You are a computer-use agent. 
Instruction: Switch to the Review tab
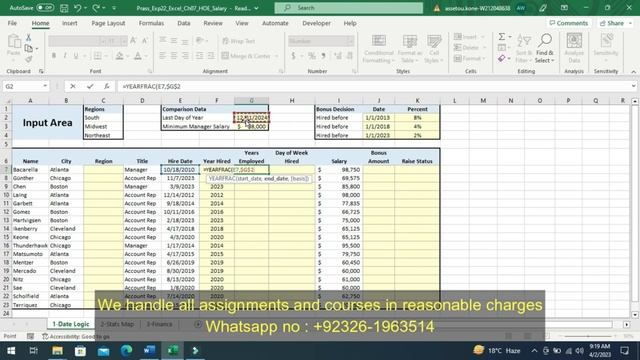point(213,23)
